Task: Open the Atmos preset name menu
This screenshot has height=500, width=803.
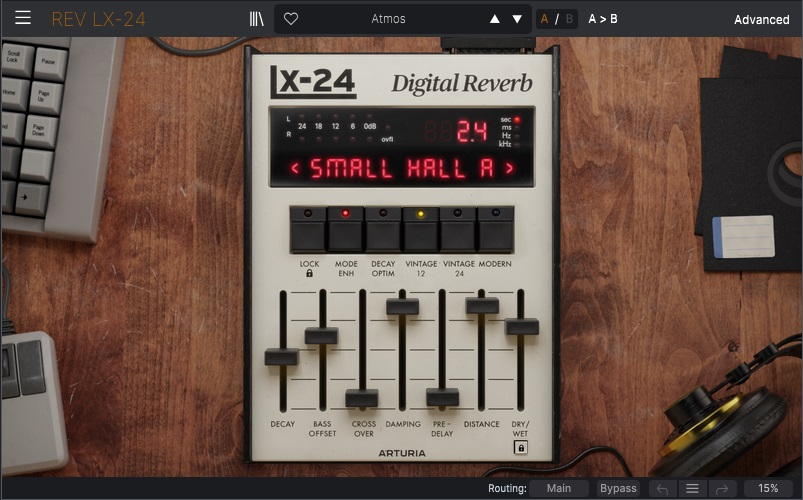Action: pyautogui.click(x=388, y=18)
